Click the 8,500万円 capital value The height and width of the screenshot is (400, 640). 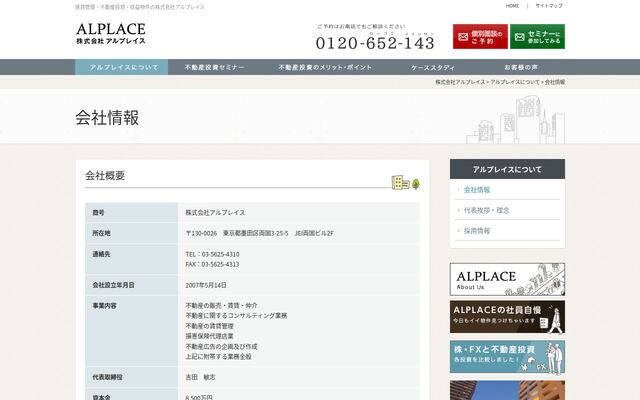pyautogui.click(x=198, y=397)
